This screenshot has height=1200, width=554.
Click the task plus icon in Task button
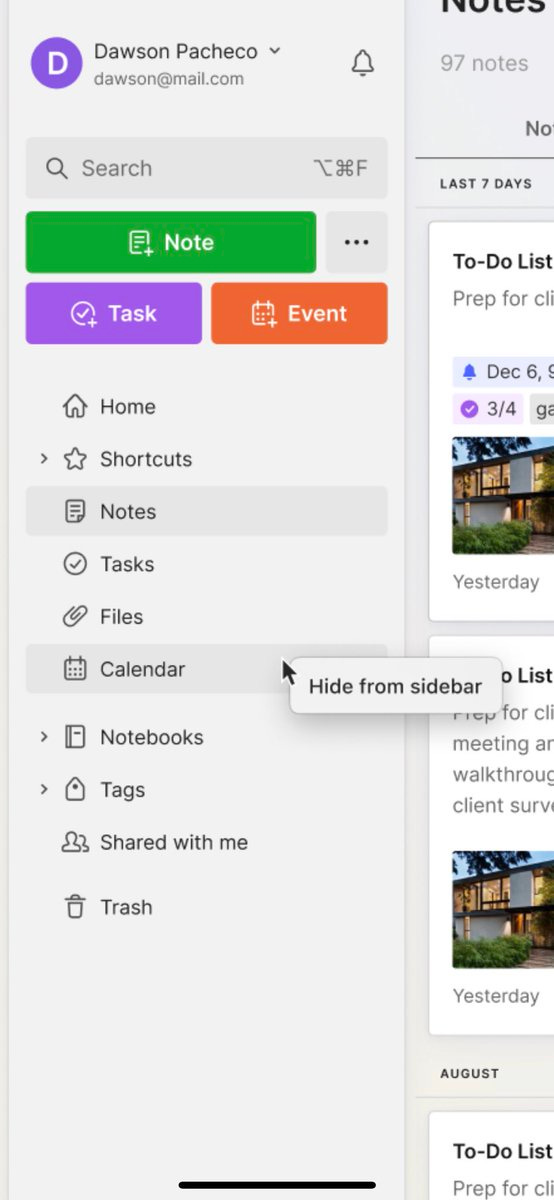83,314
